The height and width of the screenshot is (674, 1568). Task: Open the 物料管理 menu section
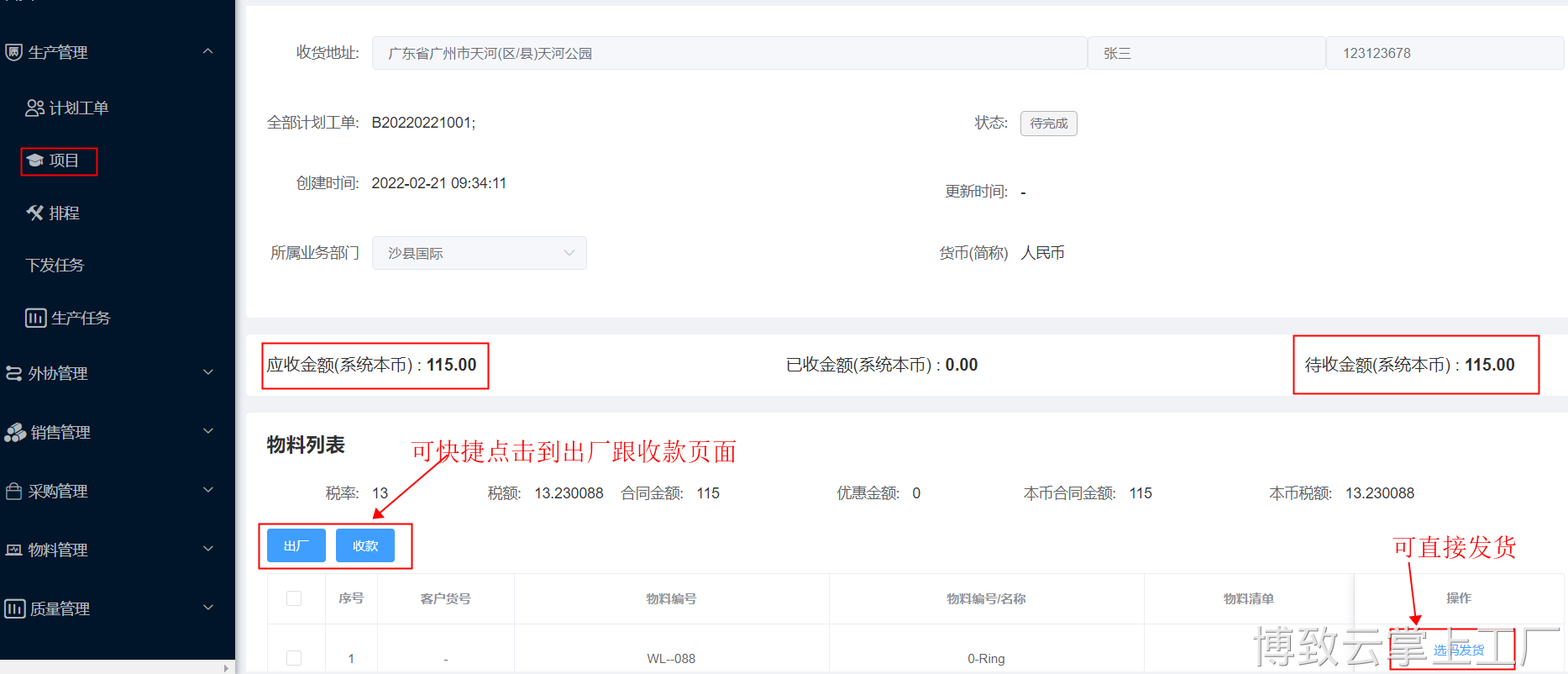pyautogui.click(x=58, y=550)
